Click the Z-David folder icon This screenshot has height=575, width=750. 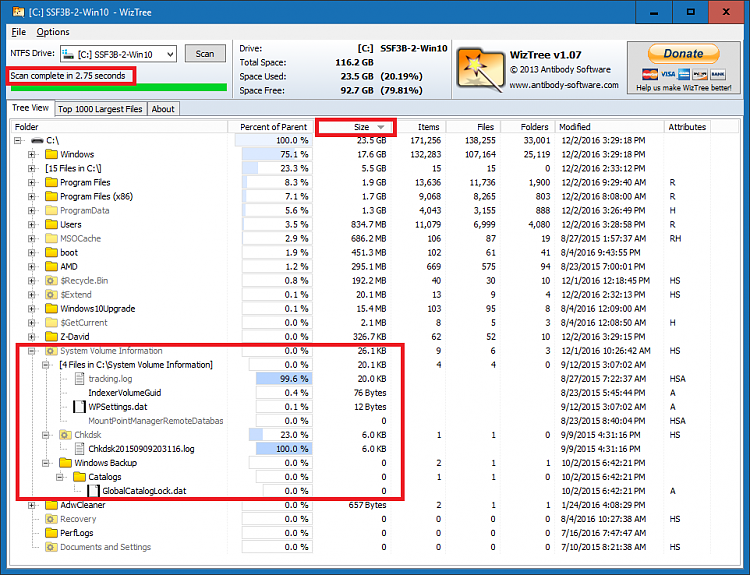click(51, 337)
